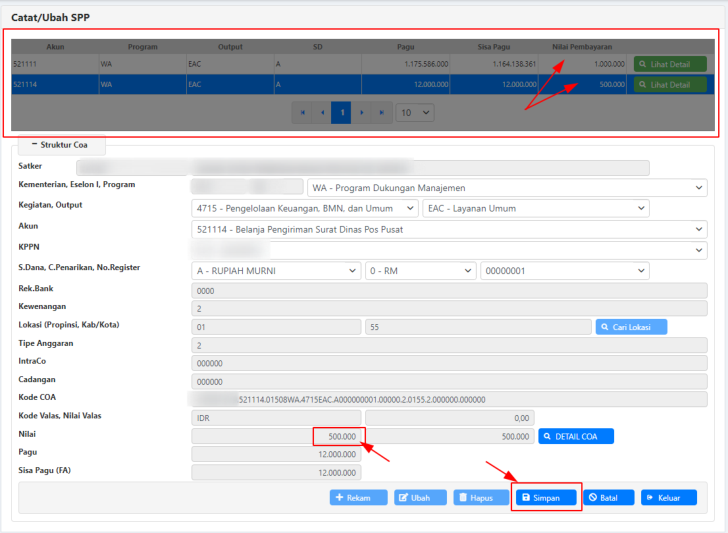Expand the Kegiatan dropdown 4715
This screenshot has width=728, height=533.
304,208
